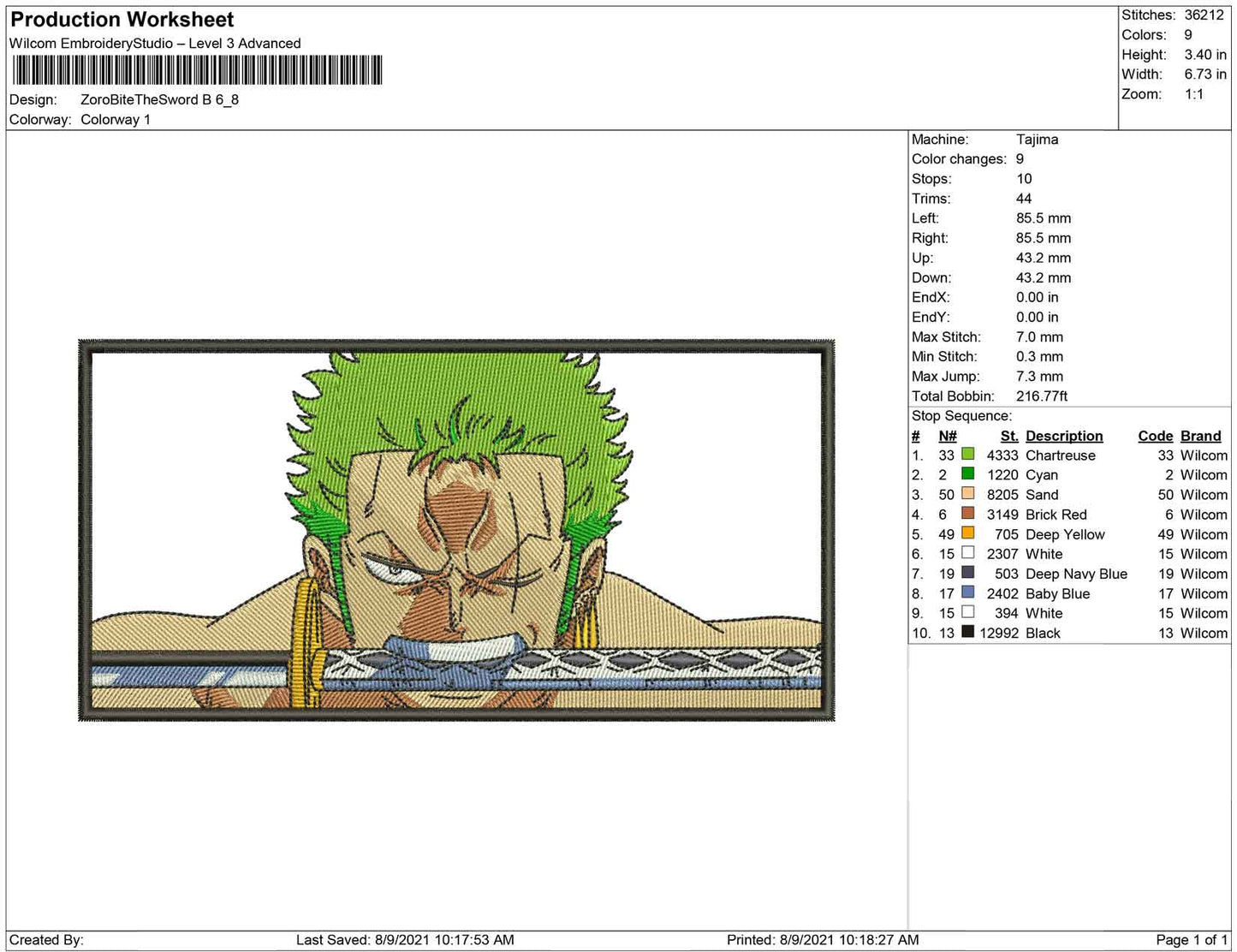Select the "Chartreuse" description text
This screenshot has width=1237, height=952.
tap(1061, 455)
